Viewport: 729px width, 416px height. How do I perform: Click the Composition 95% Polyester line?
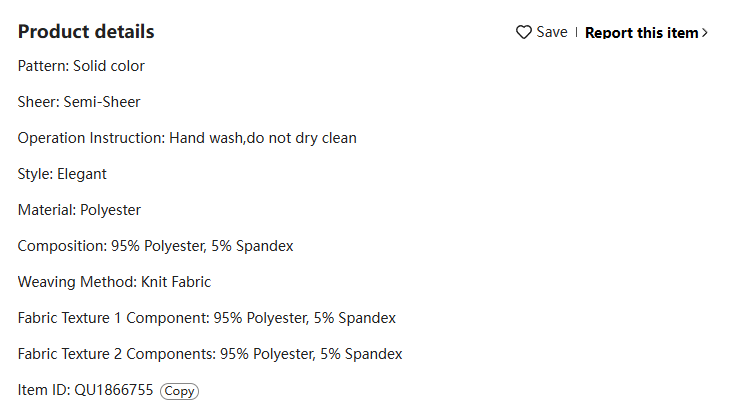pyautogui.click(x=155, y=246)
